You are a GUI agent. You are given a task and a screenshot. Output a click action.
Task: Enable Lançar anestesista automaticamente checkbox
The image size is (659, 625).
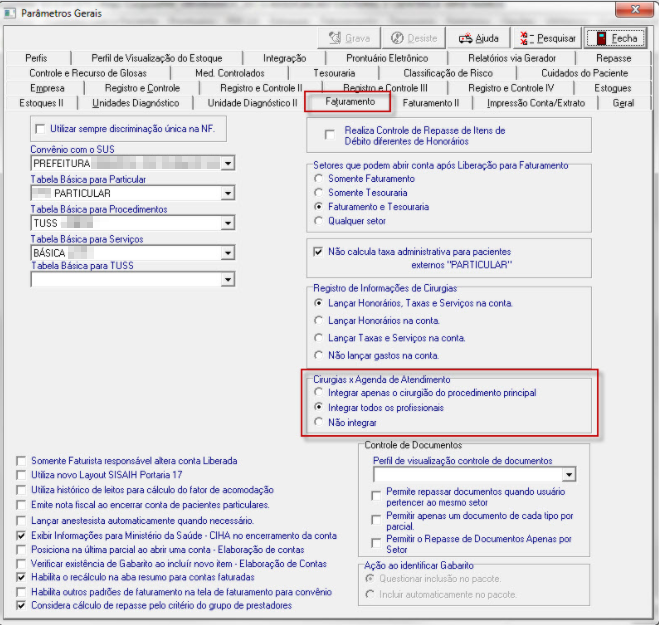tap(21, 521)
